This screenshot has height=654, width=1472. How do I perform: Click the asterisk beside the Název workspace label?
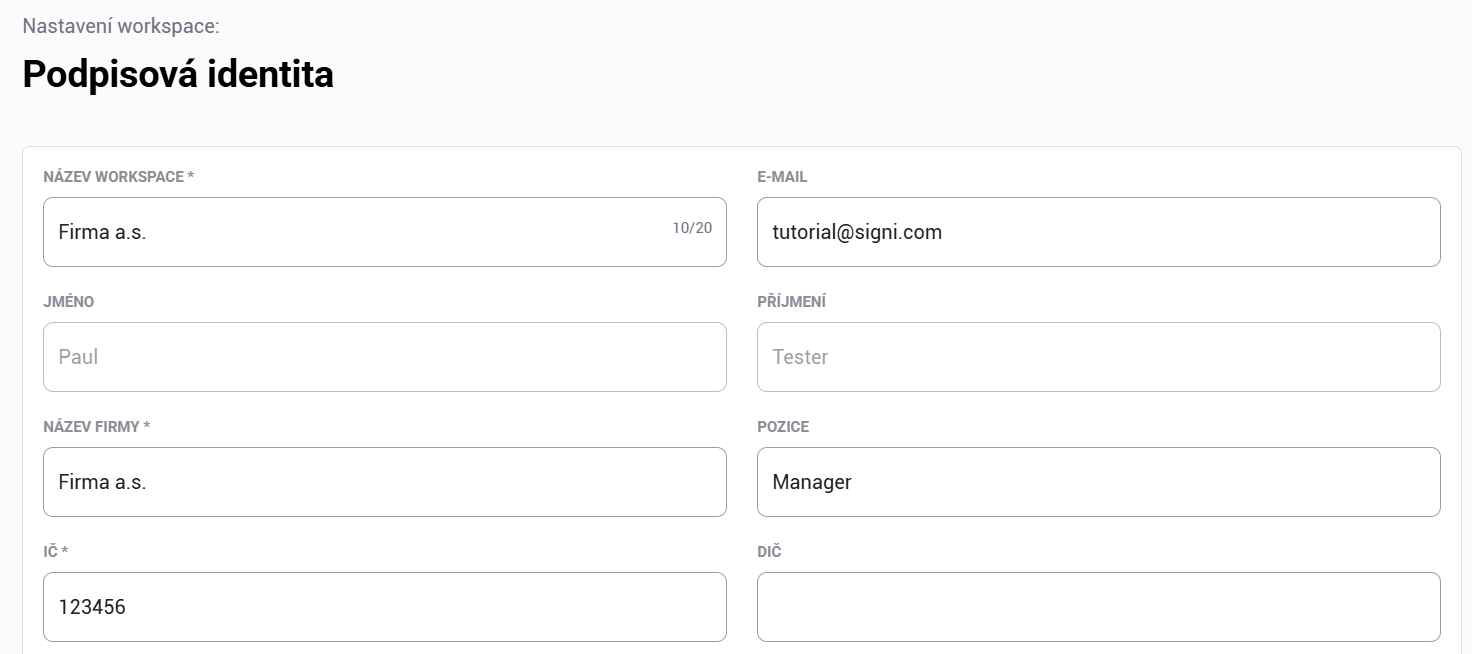(x=191, y=176)
